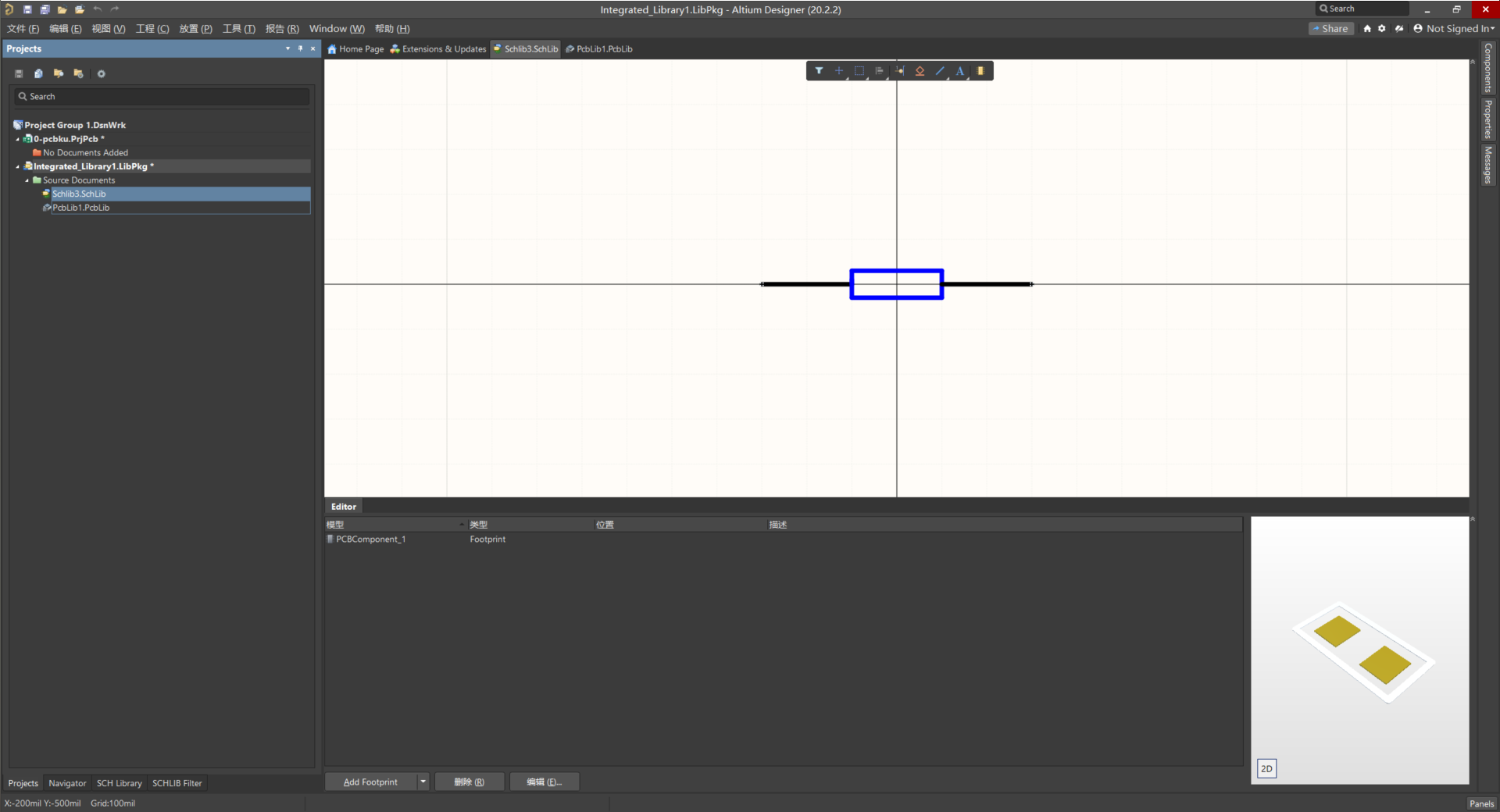This screenshot has height=812, width=1500.
Task: Click the Altium Designer logo icon
Action: coord(9,9)
